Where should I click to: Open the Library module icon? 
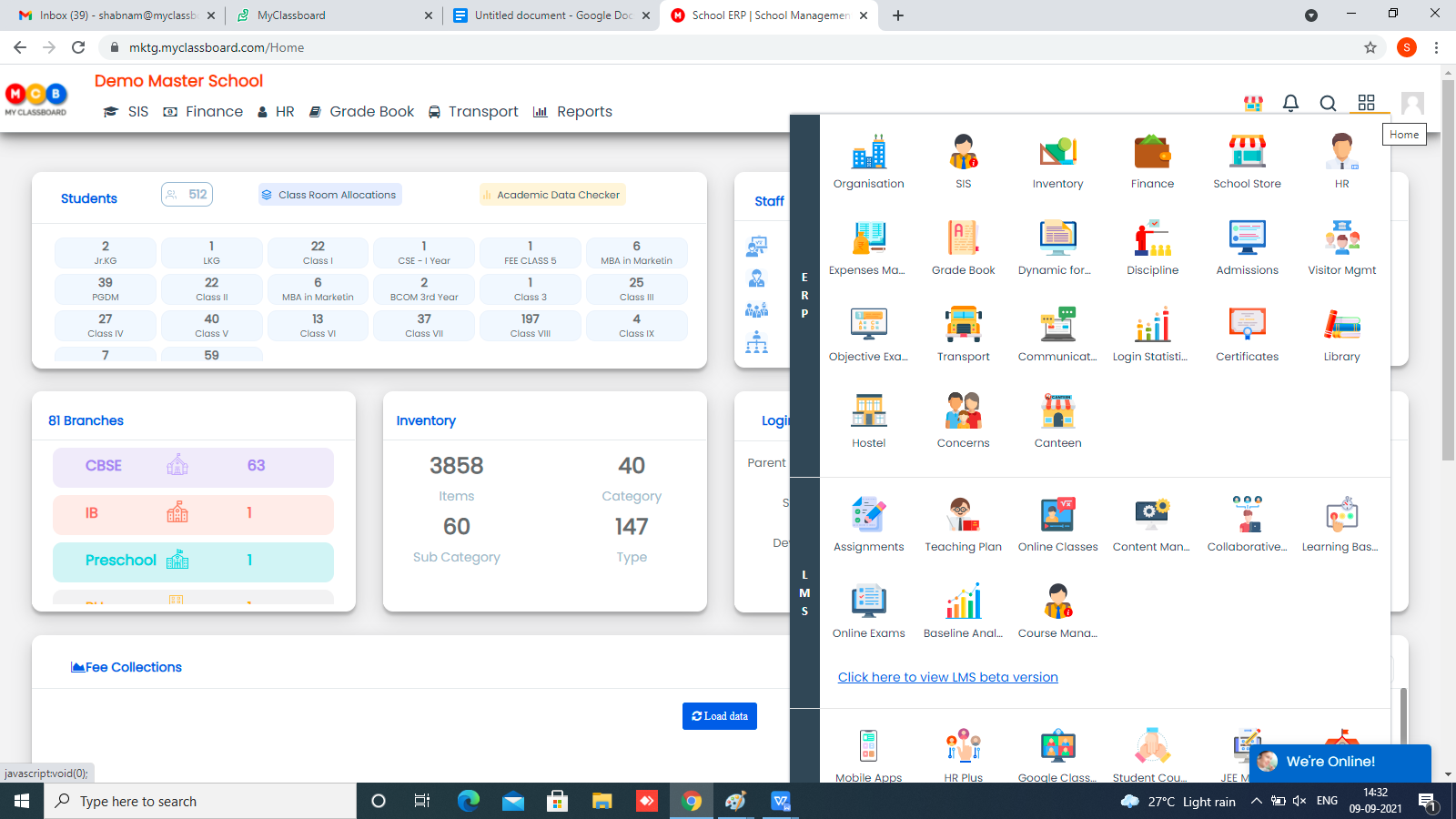click(x=1341, y=325)
